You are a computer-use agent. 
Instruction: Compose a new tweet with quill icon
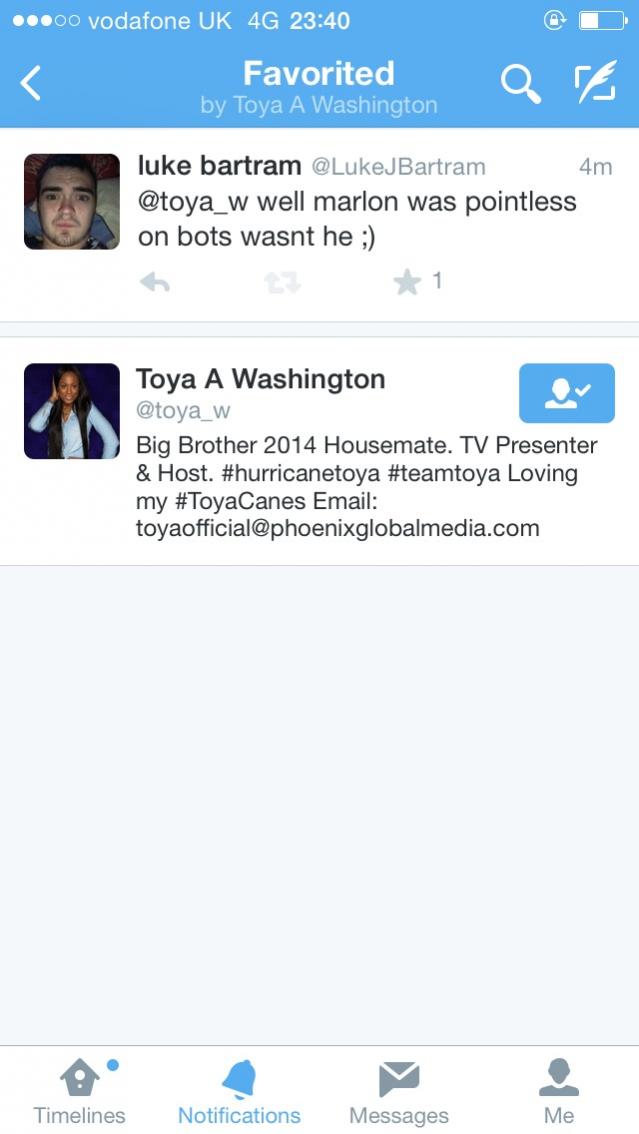pyautogui.click(x=596, y=80)
